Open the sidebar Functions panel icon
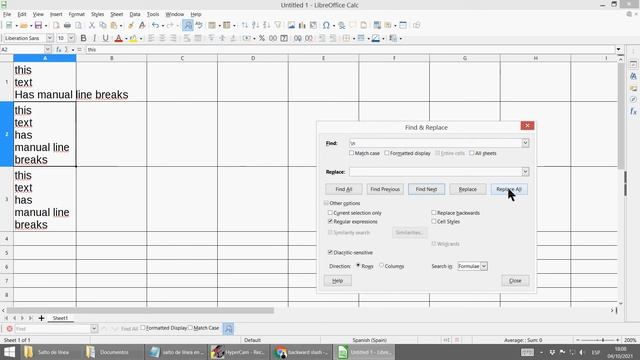 point(633,111)
